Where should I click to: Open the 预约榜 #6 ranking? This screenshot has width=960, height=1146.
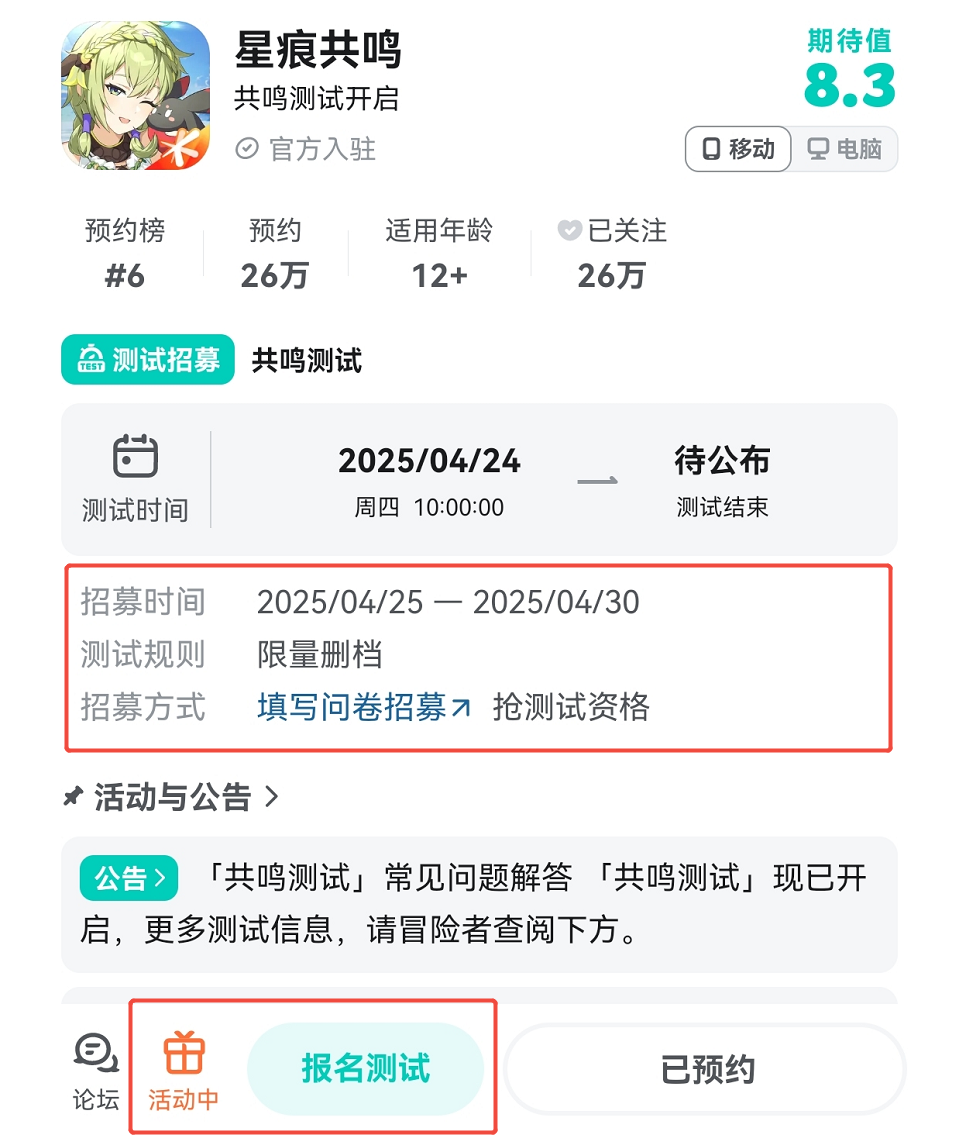pos(125,254)
